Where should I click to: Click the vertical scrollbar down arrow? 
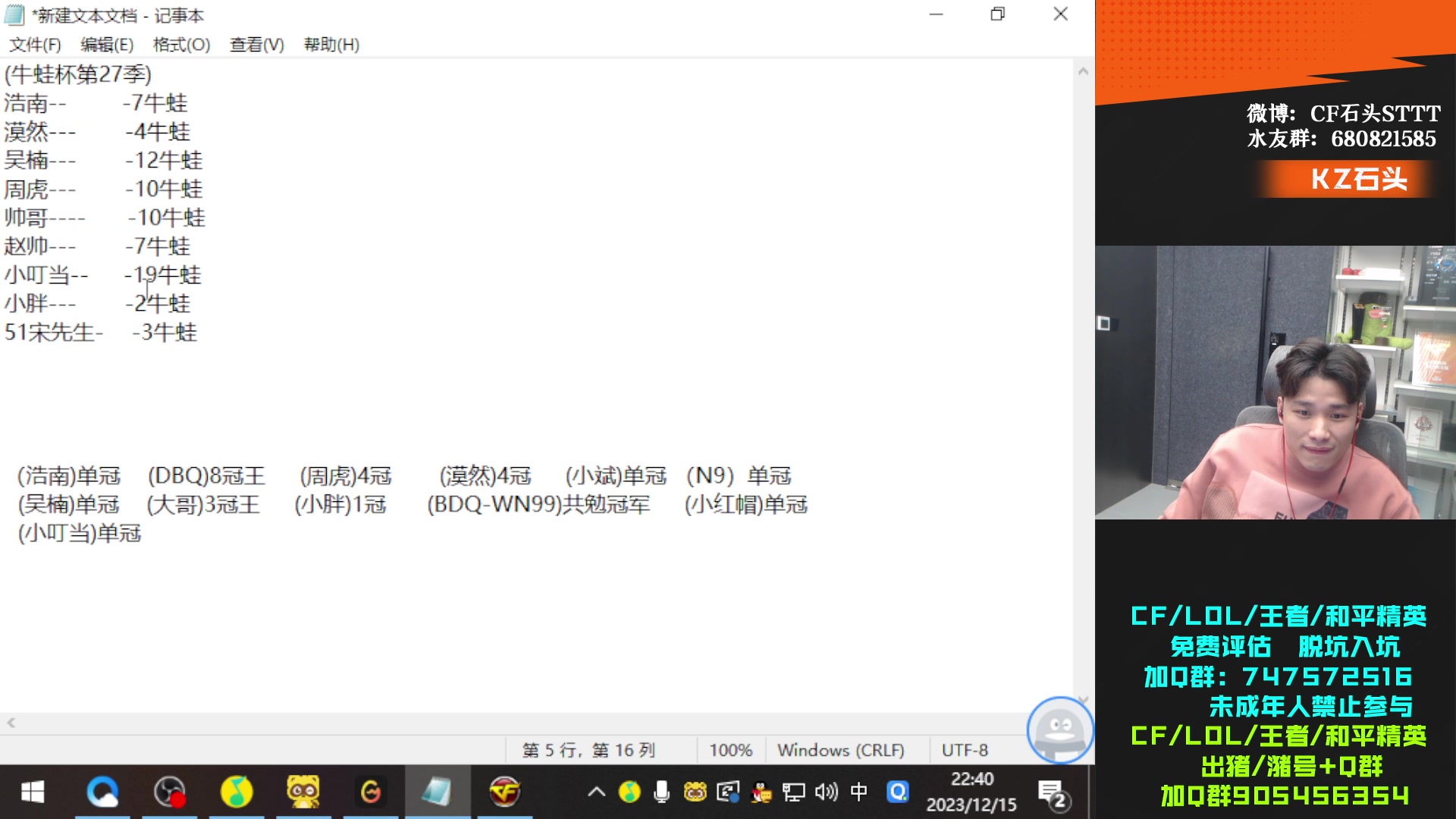(1084, 699)
